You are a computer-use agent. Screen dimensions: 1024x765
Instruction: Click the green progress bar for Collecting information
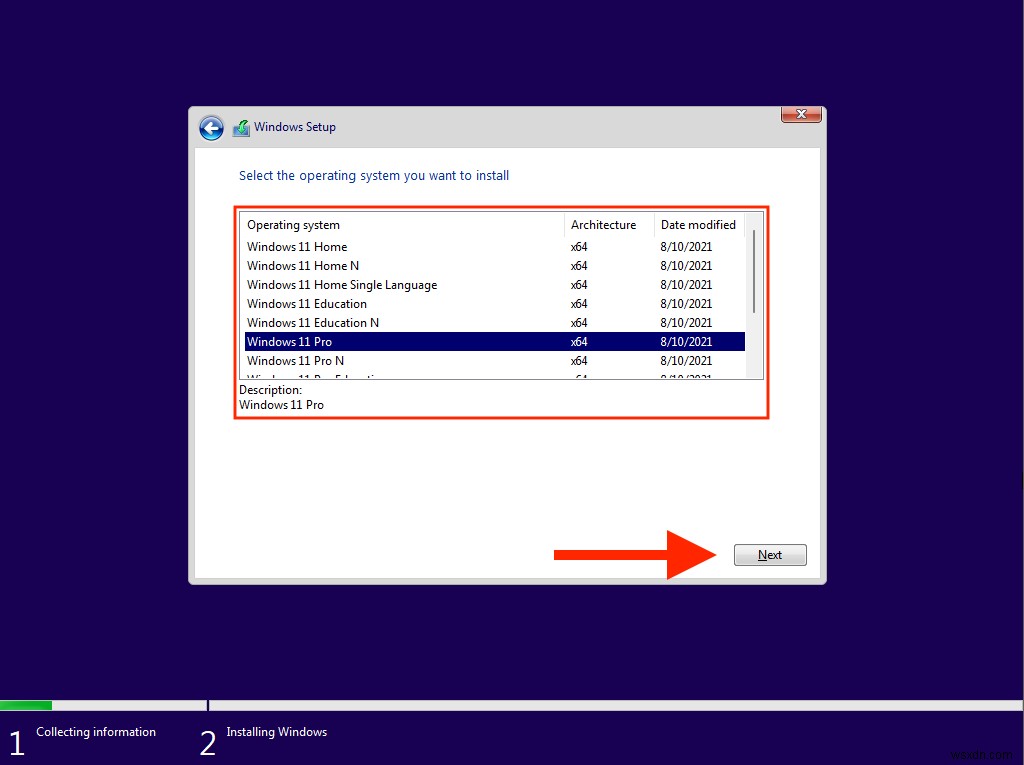point(26,705)
